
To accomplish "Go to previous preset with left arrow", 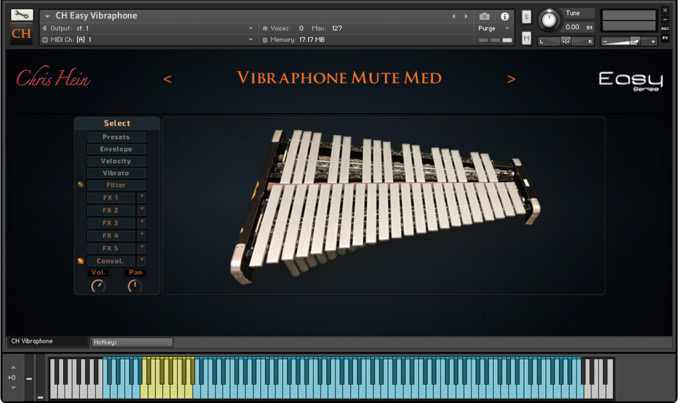I will 167,78.
